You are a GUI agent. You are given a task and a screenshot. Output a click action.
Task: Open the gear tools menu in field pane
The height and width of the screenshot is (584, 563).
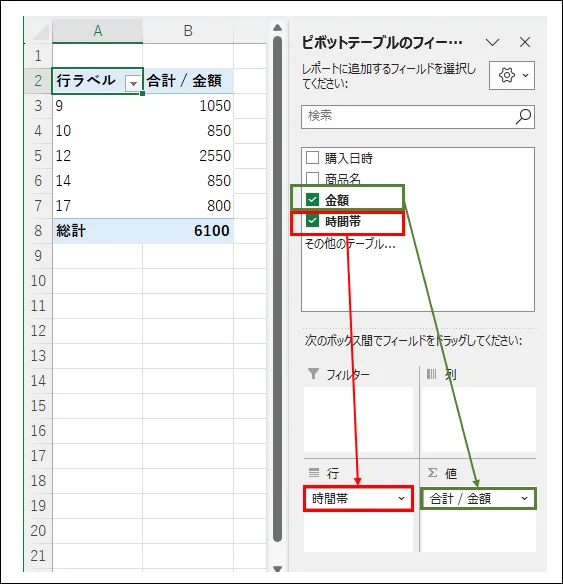pyautogui.click(x=512, y=76)
